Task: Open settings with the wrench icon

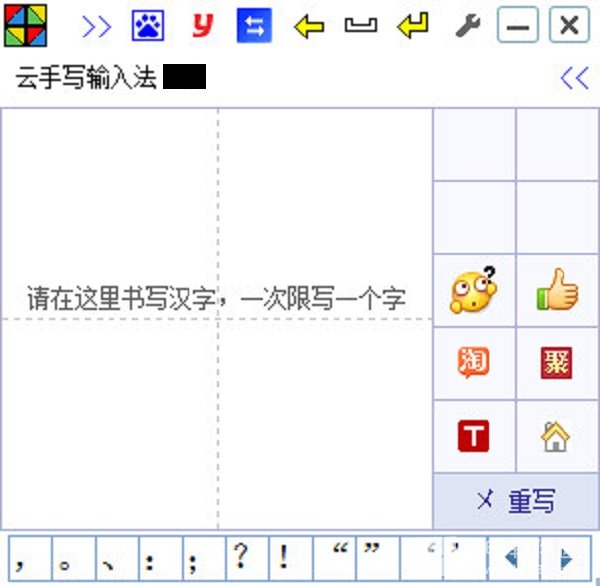Action: (468, 26)
